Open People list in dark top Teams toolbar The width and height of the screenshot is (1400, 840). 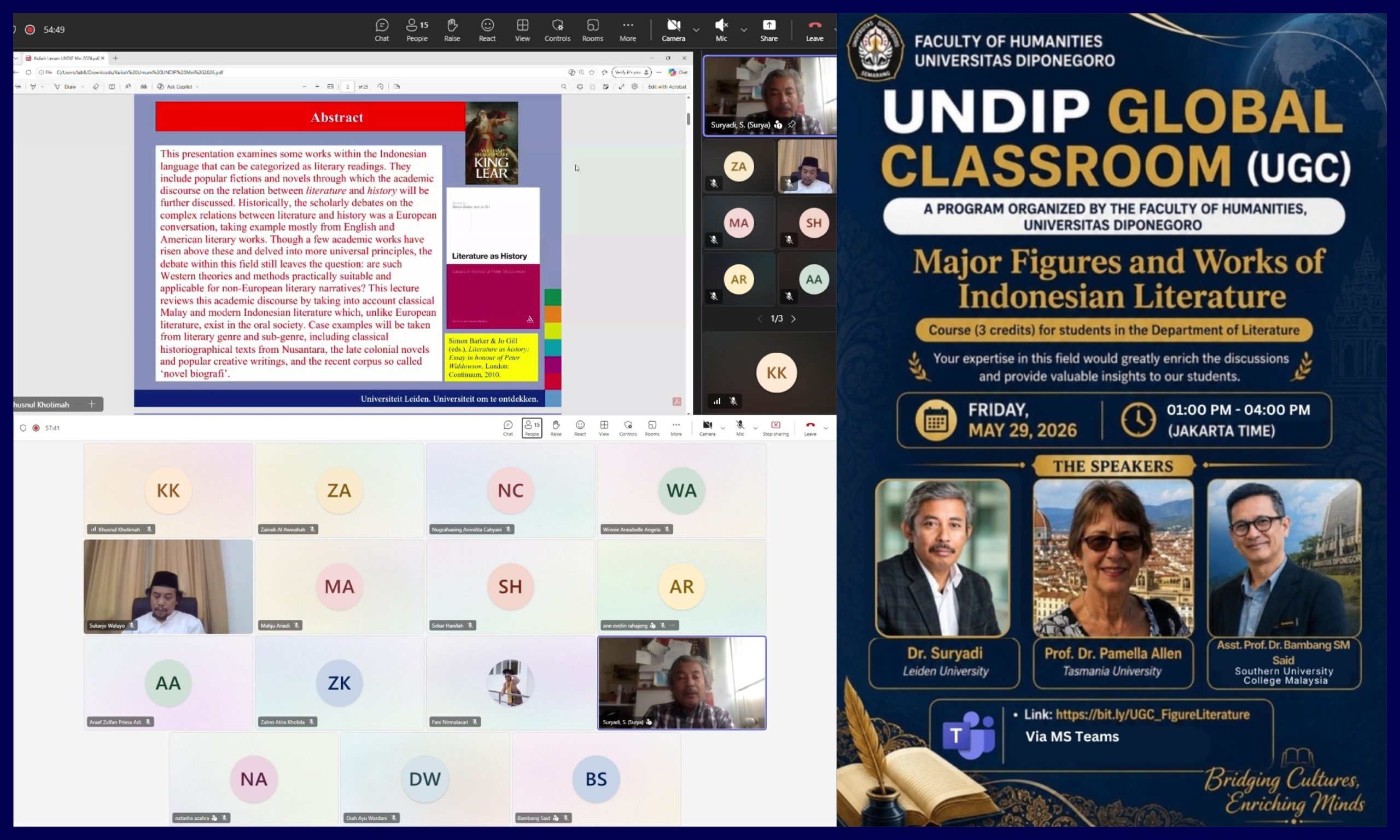(x=417, y=30)
